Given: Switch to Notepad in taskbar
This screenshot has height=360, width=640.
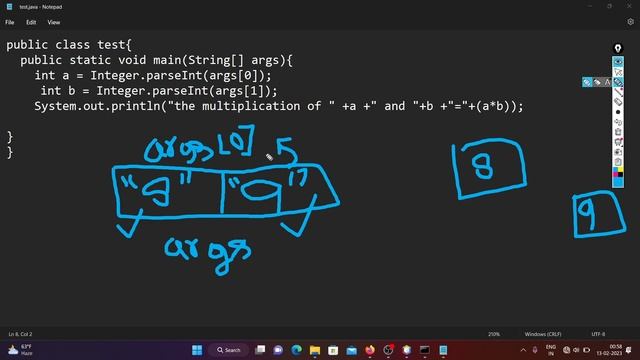Looking at the screenshot, I should [443, 350].
